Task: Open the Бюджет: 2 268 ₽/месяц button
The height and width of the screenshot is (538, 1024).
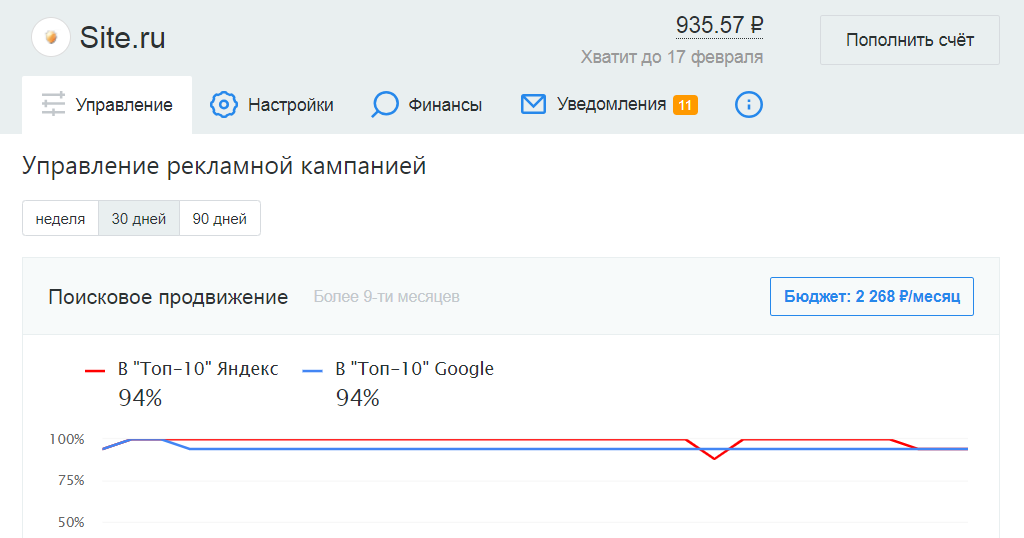Action: (872, 296)
